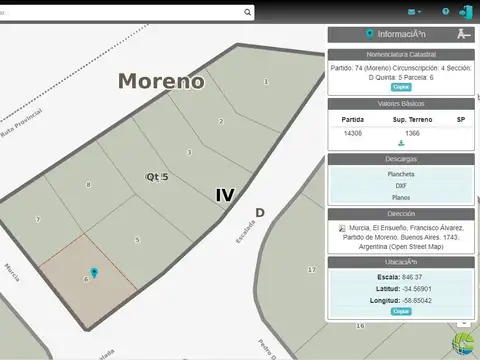Viewport: 480px width, 360px height.
Task: Click the blue map marker on parcel 6
Action: pos(94,273)
